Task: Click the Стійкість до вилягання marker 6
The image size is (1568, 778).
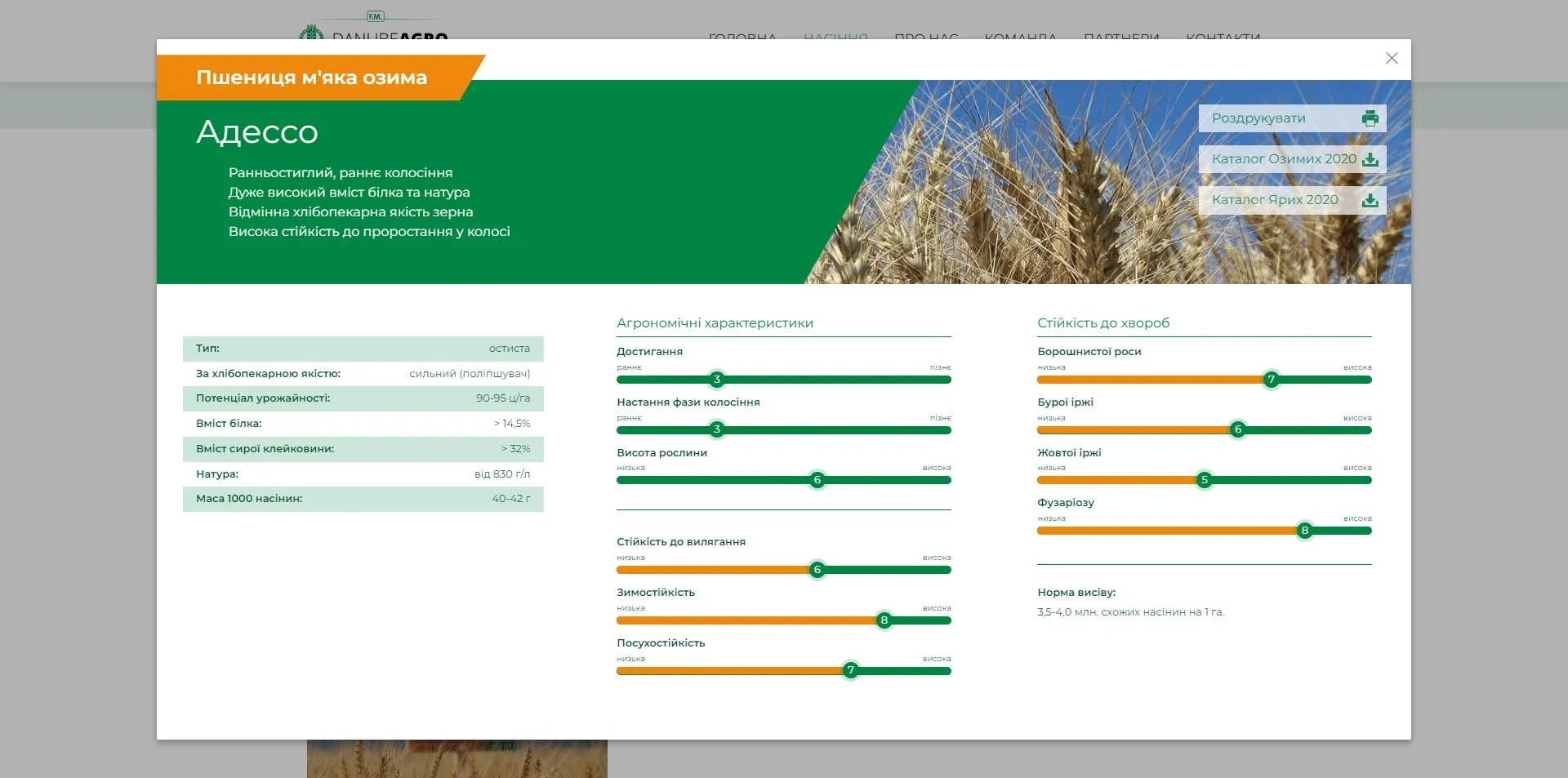Action: click(817, 570)
